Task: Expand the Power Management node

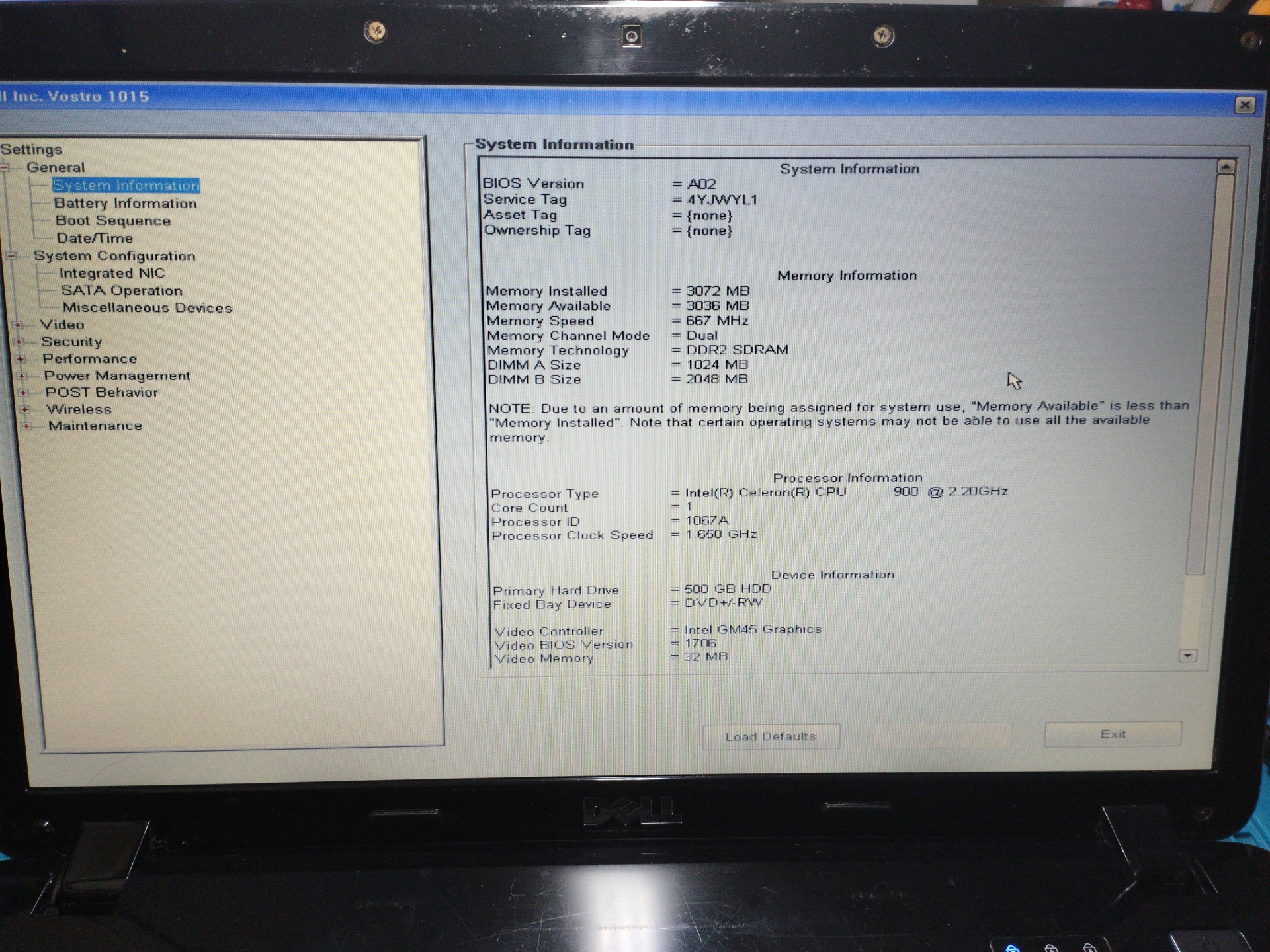Action: pos(22,376)
